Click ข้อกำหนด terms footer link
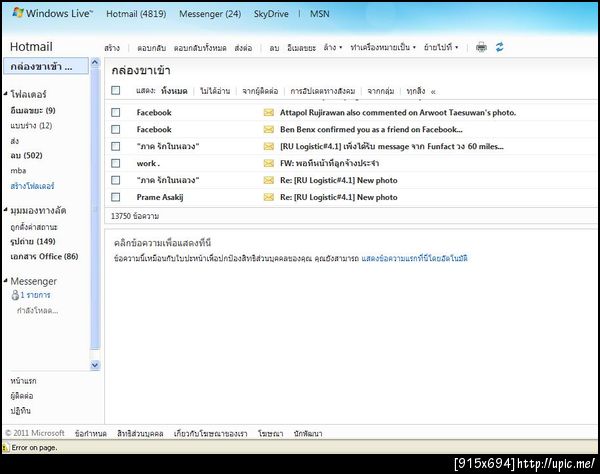The width and height of the screenshot is (600, 474). click(91, 433)
